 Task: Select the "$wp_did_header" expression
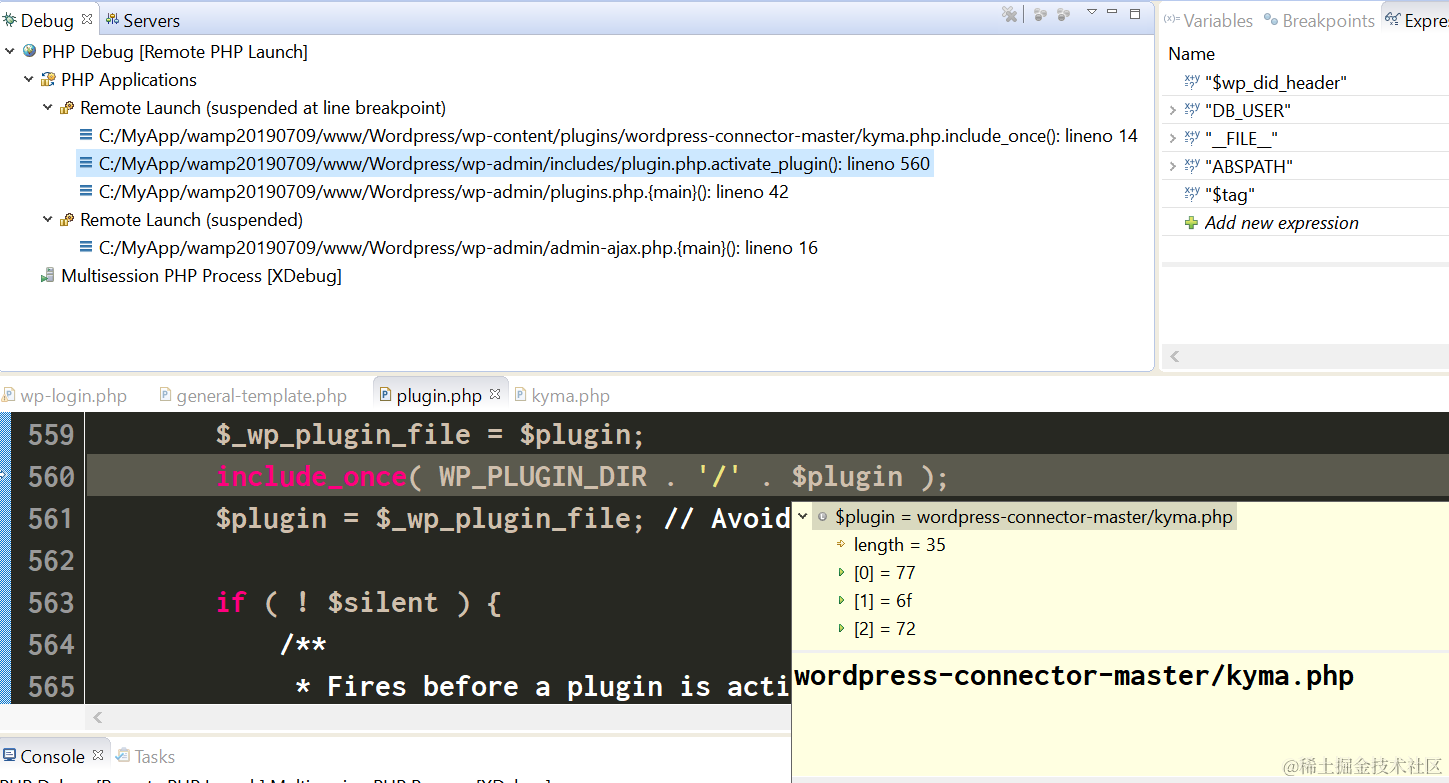pyautogui.click(x=1275, y=83)
